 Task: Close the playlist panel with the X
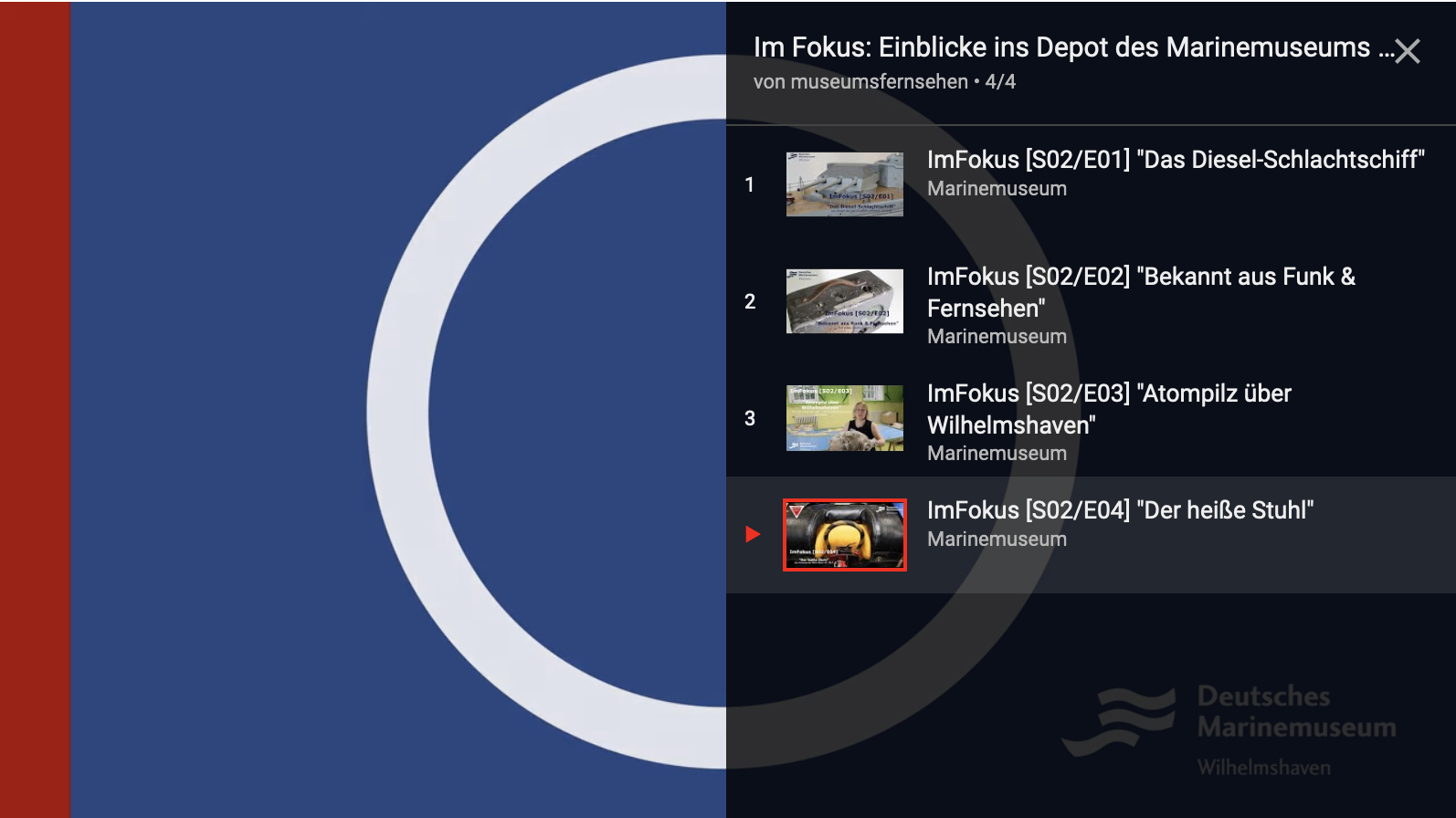pyautogui.click(x=1408, y=51)
